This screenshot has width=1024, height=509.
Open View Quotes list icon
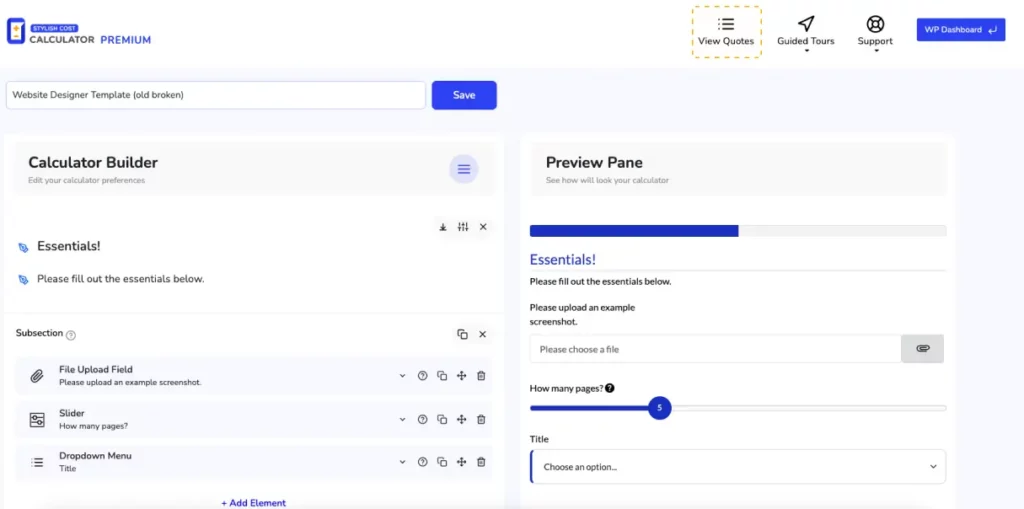pos(726,24)
